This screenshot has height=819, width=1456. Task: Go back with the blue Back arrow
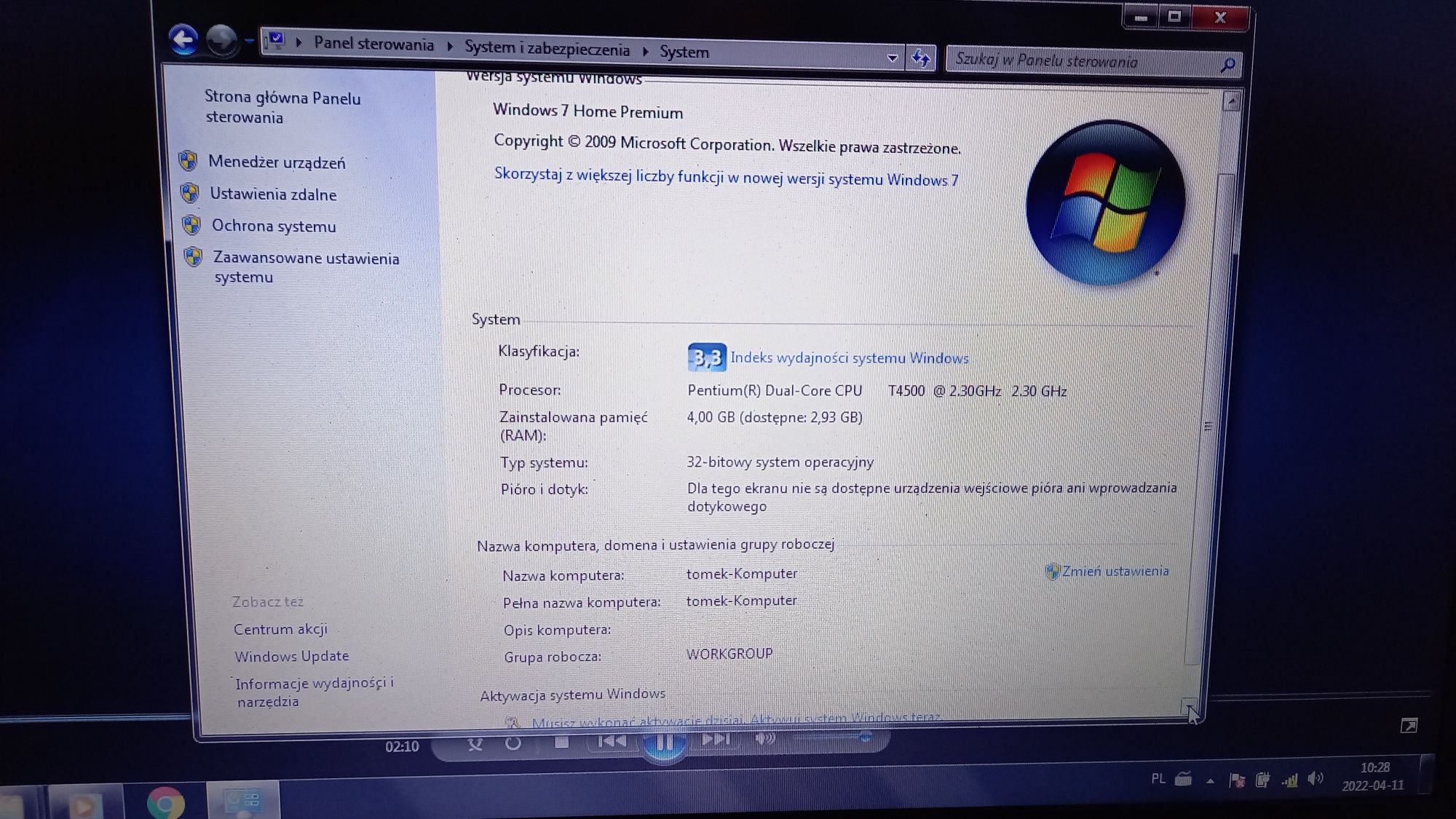(x=183, y=39)
